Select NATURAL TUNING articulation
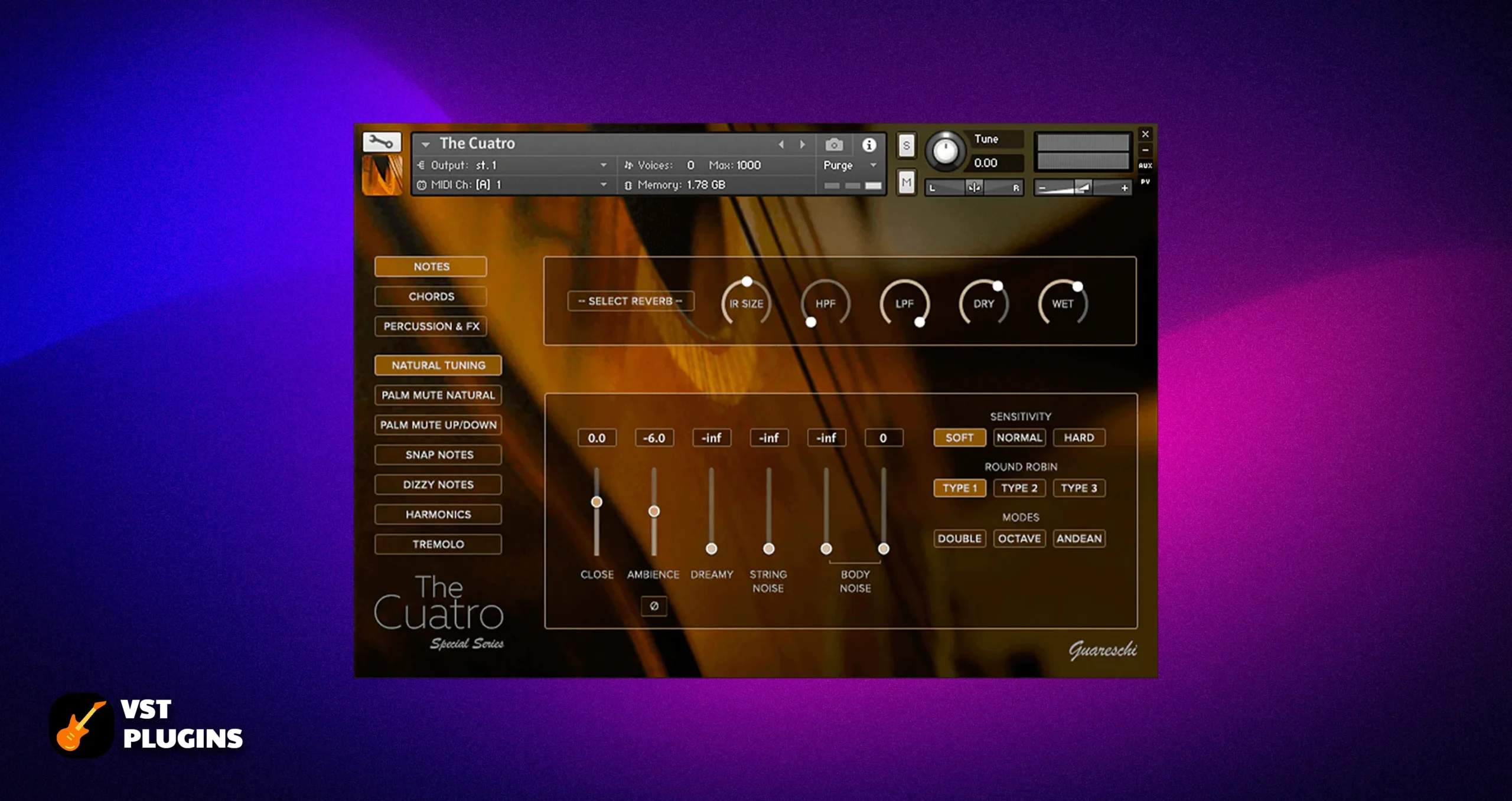1512x801 pixels. point(438,365)
